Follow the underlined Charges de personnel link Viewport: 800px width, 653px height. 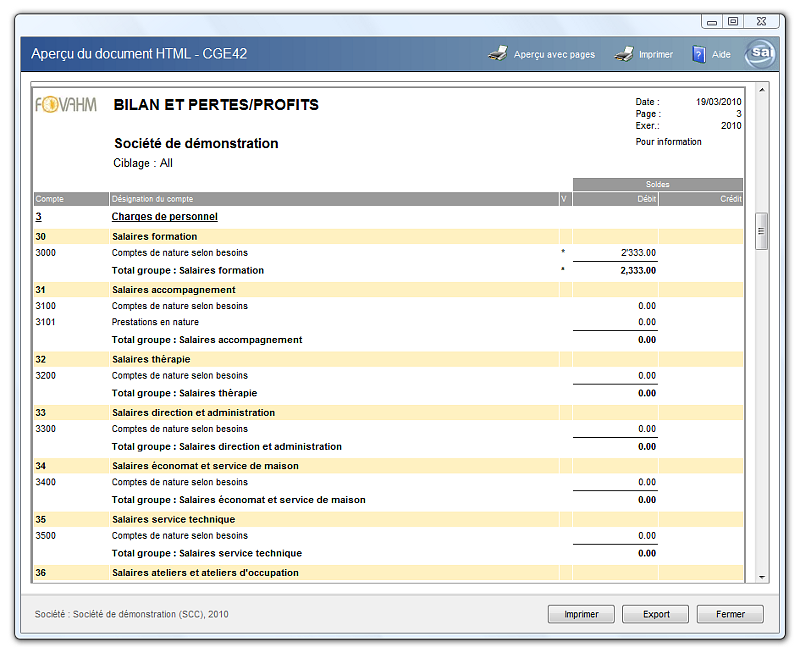164,217
